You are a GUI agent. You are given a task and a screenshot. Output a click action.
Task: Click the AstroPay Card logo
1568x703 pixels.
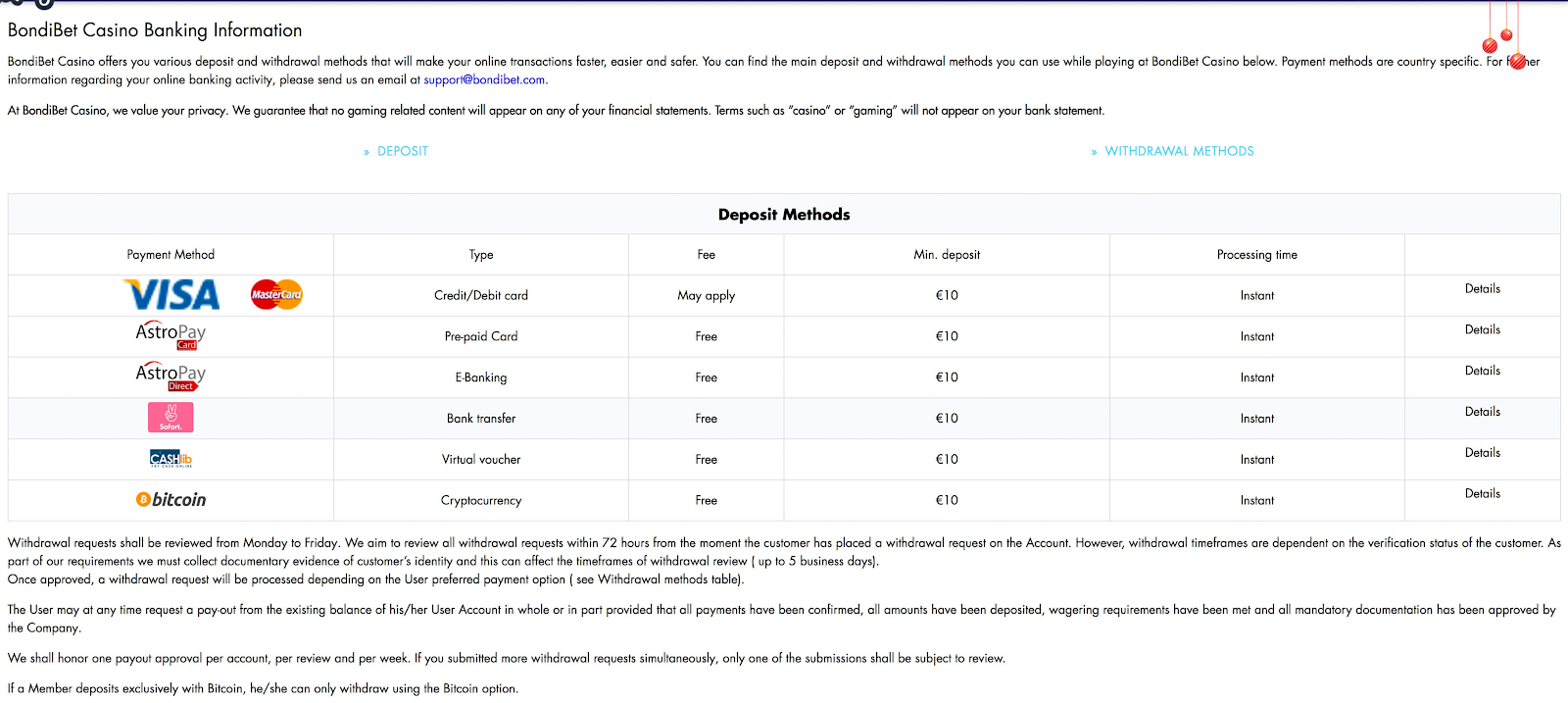pyautogui.click(x=171, y=335)
